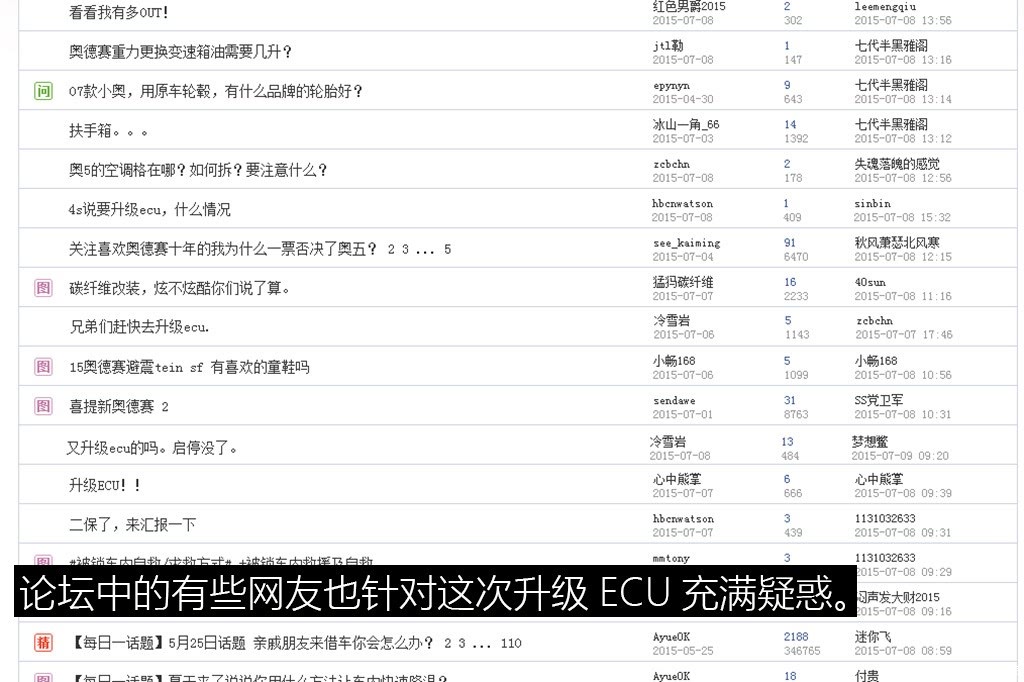Click last replier SS党卫军
Image resolution: width=1024 pixels, height=682 pixels.
[878, 400]
